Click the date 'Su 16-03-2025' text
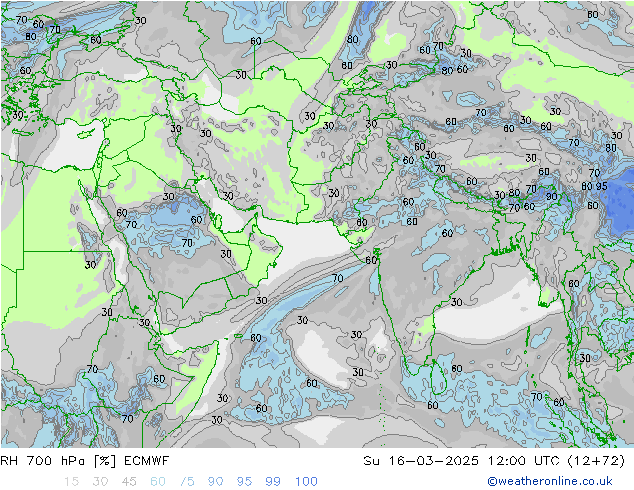The height and width of the screenshot is (490, 634). 421,461
